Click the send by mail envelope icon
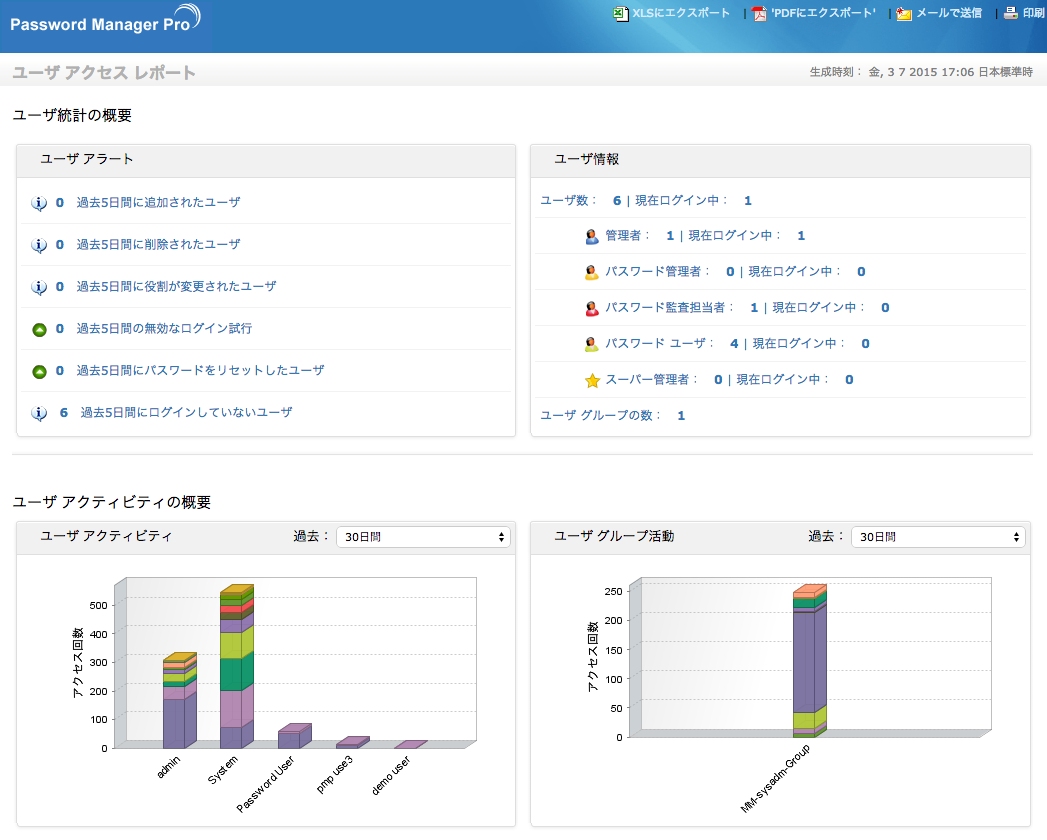 tap(904, 13)
